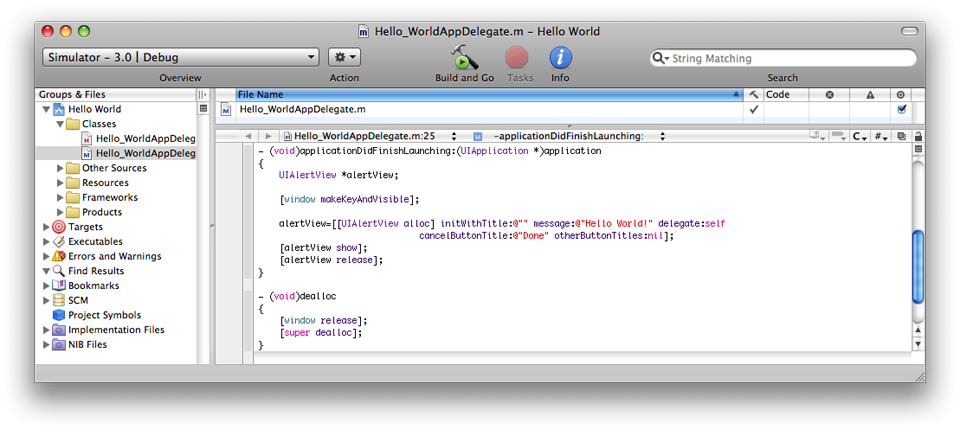Select the Hello World project icon
Screen dimensions: 960x430
click(x=59, y=109)
